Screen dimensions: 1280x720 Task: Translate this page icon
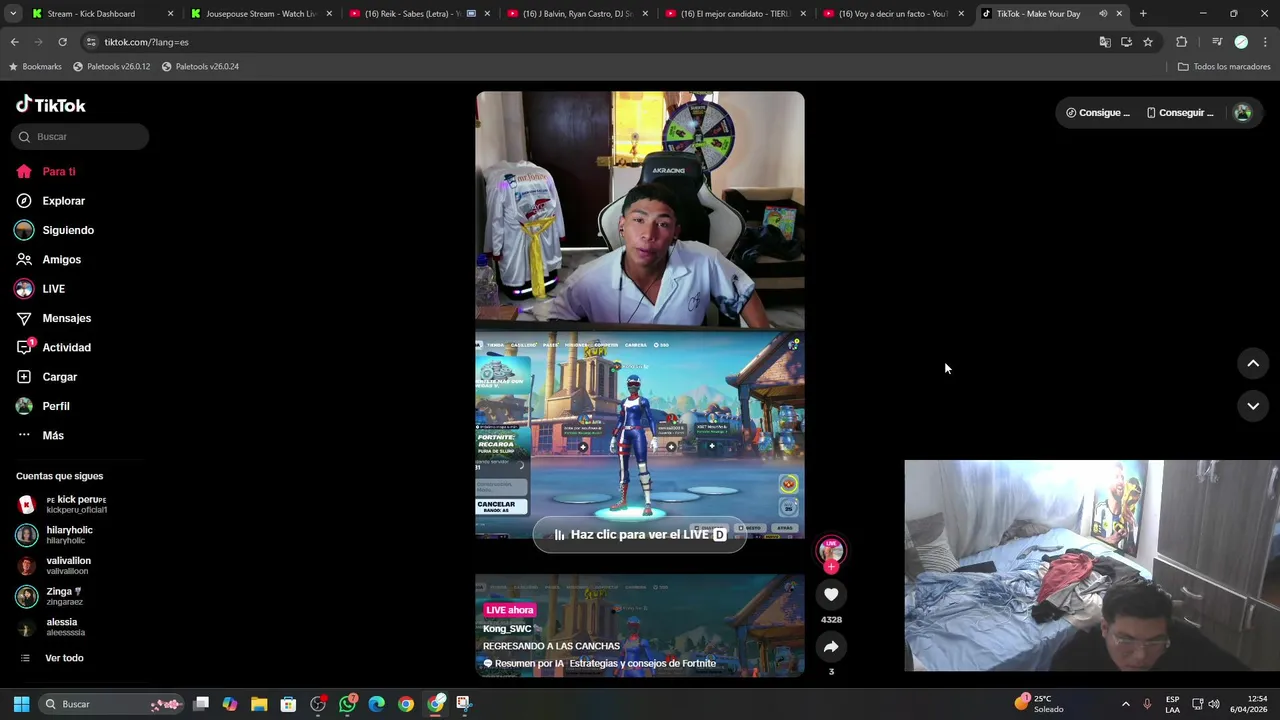click(x=1105, y=42)
